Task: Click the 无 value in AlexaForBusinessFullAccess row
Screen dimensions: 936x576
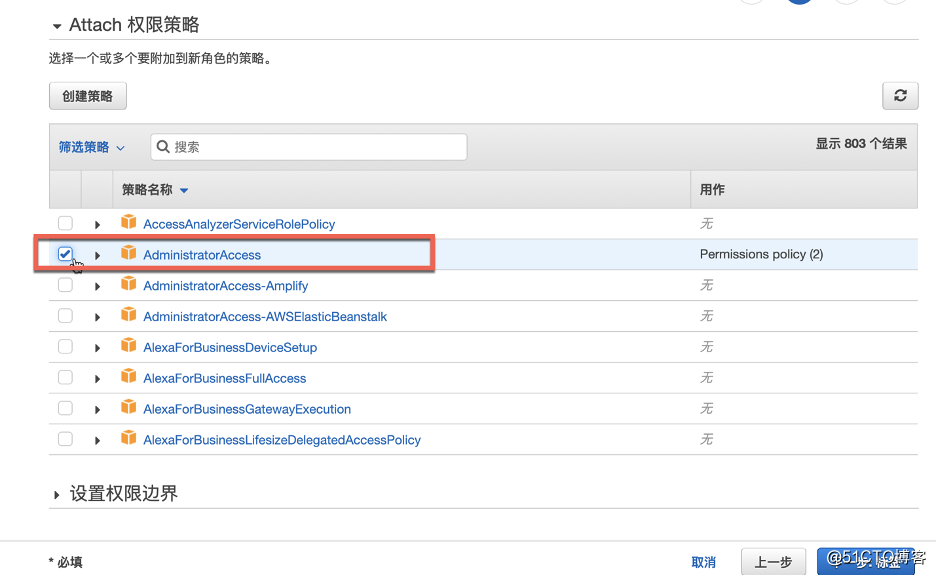Action: (x=706, y=378)
